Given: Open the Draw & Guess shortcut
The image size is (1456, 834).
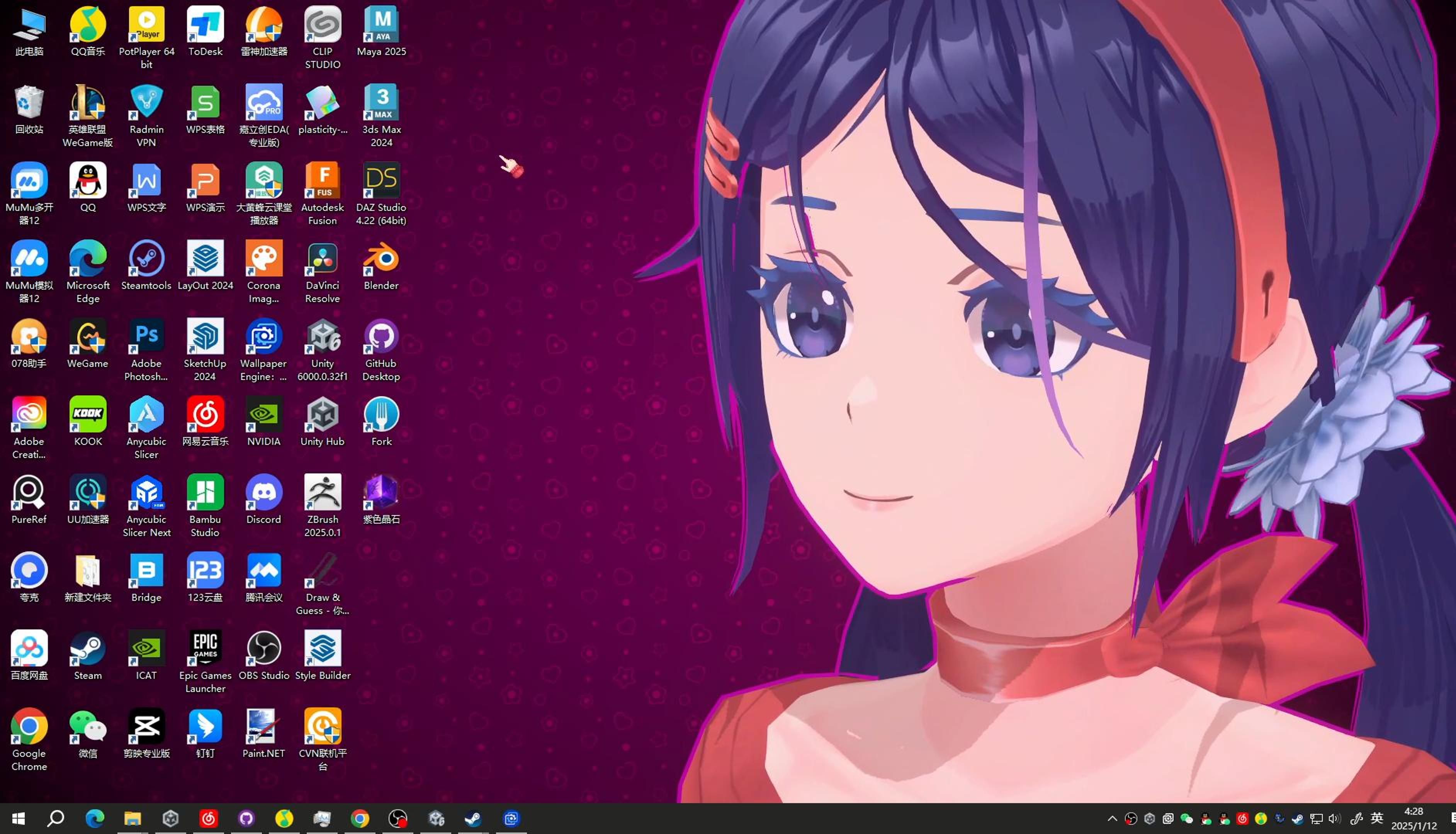Looking at the screenshot, I should point(323,584).
